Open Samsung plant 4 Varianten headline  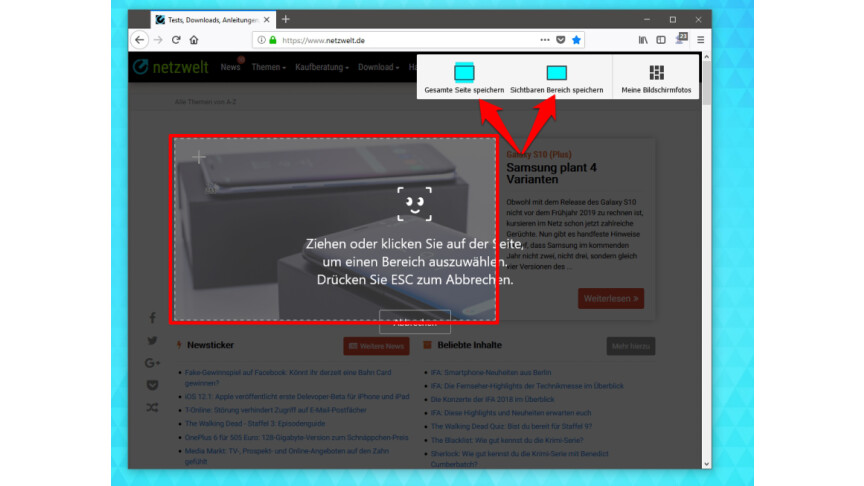click(551, 173)
